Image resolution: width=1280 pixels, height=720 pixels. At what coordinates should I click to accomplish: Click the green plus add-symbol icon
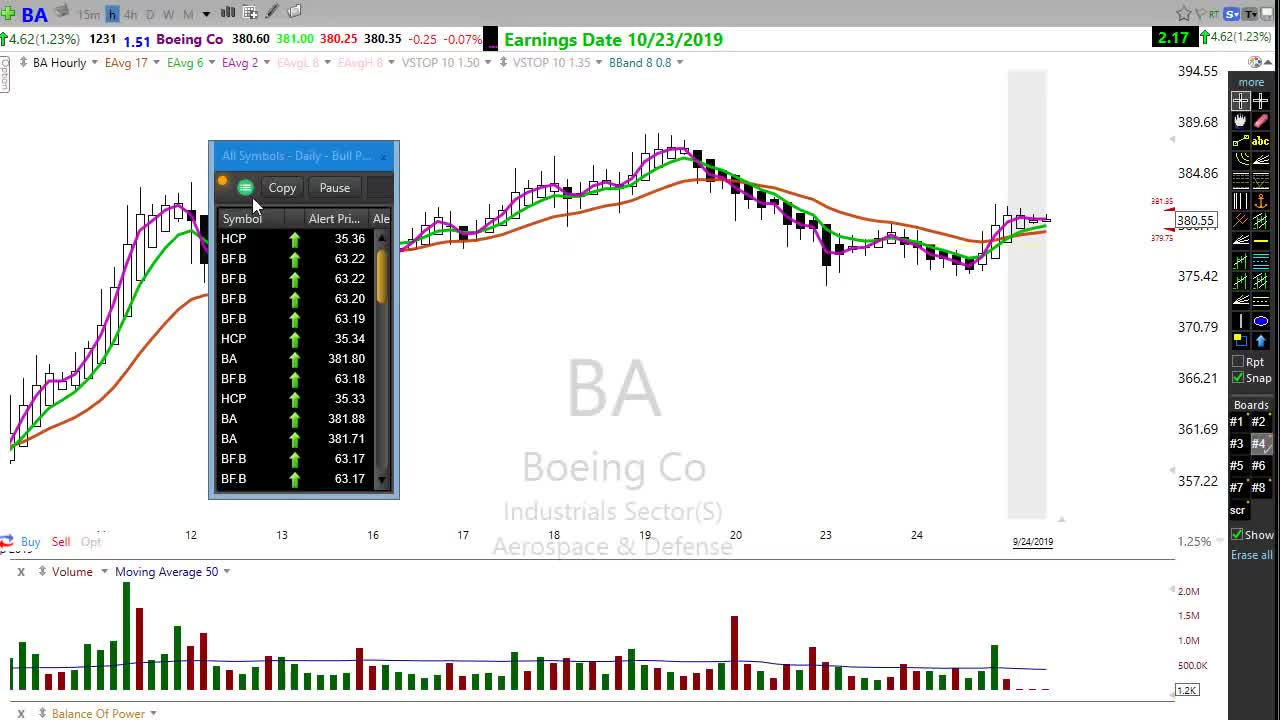click(x=8, y=13)
